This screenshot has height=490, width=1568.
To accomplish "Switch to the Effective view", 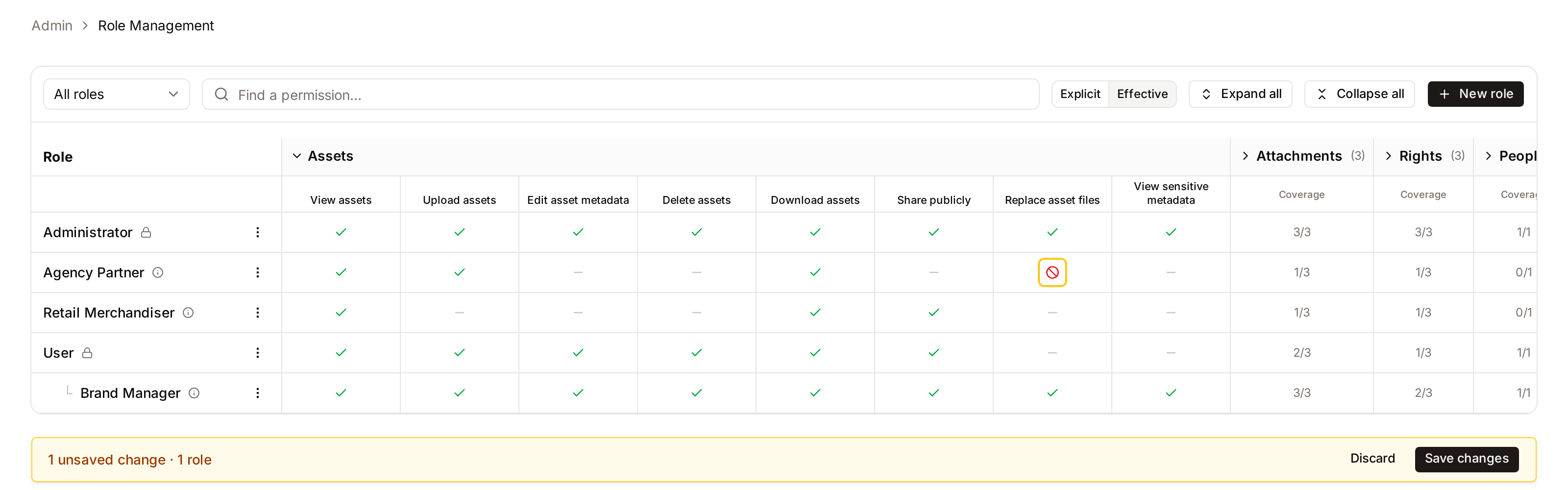I will 1142,94.
